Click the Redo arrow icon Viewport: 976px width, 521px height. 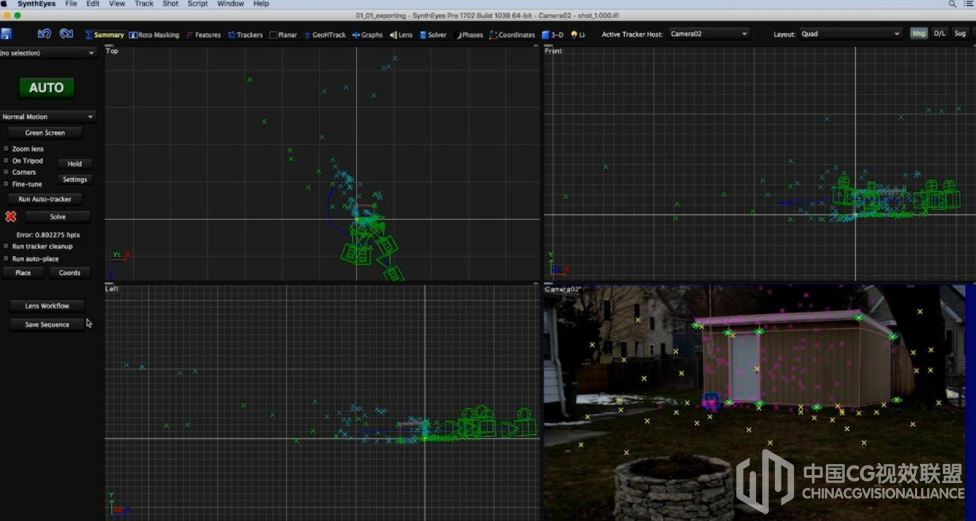(x=66, y=34)
